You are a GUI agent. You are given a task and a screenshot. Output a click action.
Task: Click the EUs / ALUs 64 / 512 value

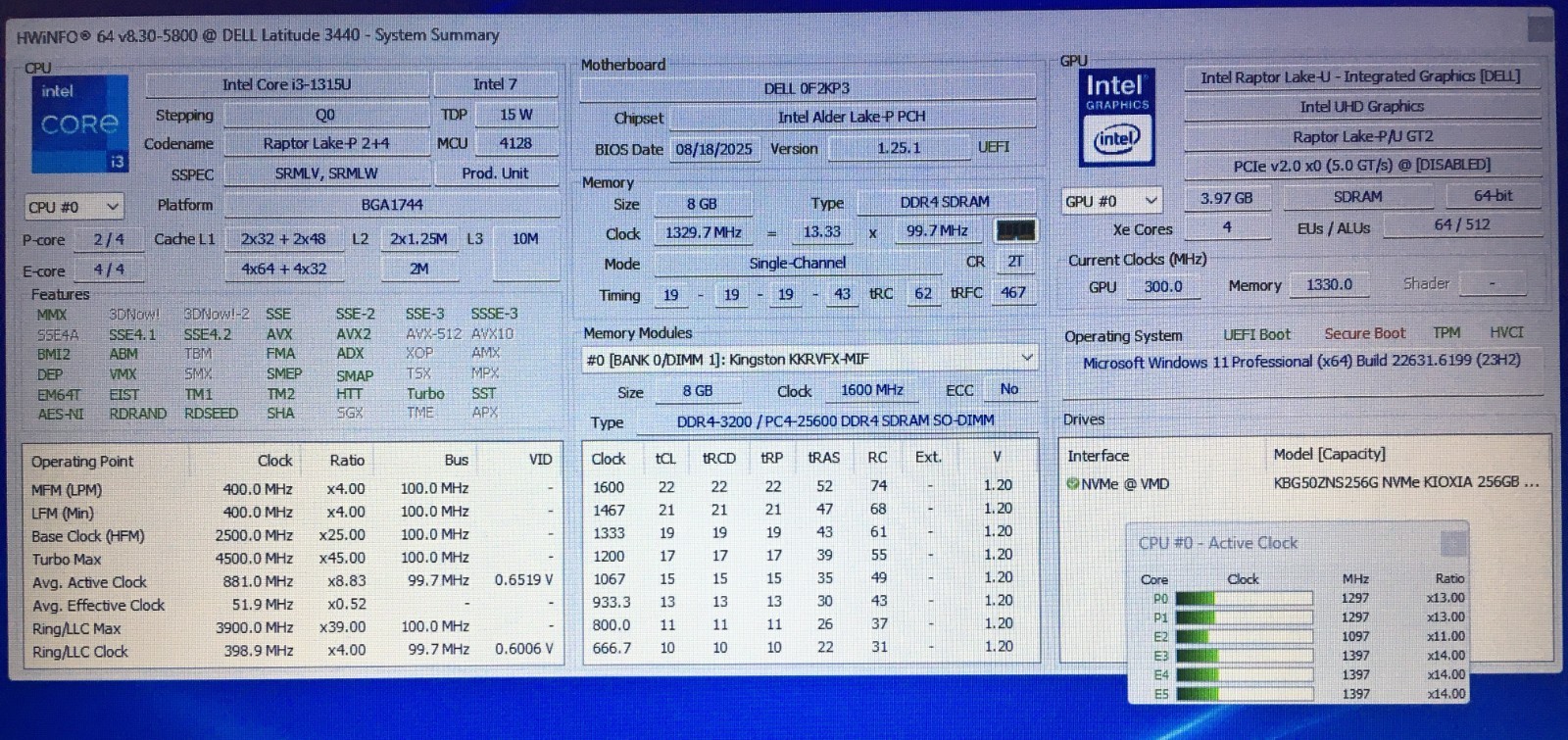[x=1461, y=225]
